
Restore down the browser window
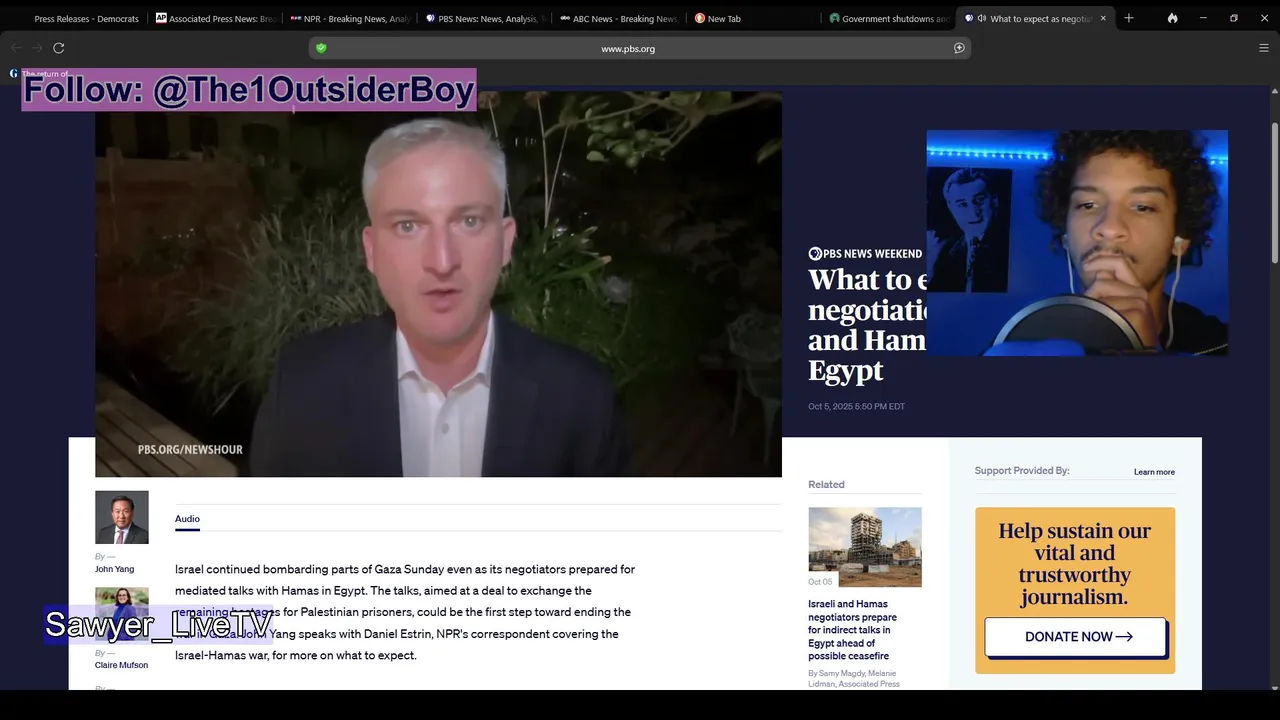click(x=1234, y=18)
